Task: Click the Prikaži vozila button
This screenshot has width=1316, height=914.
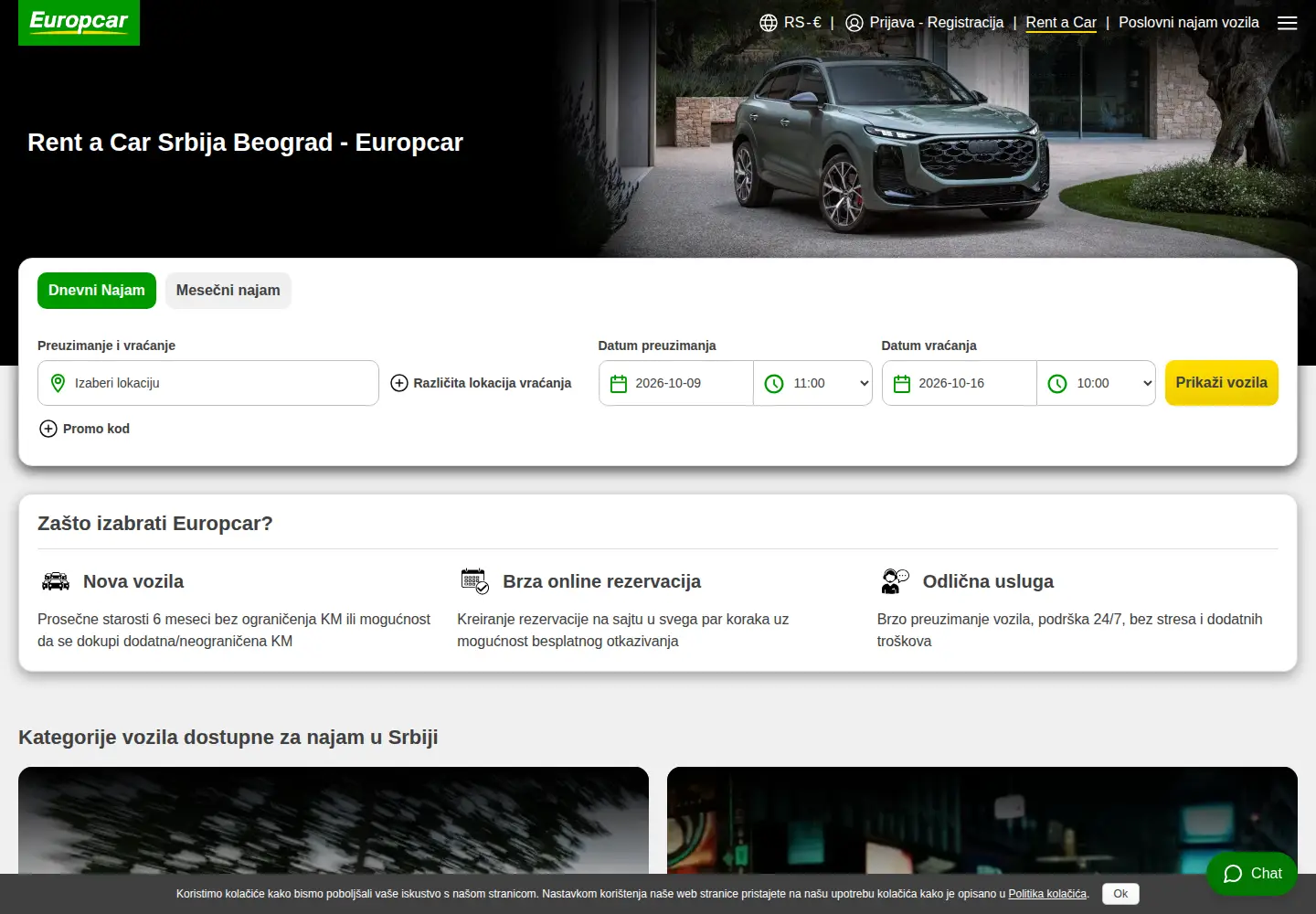Action: pos(1222,383)
